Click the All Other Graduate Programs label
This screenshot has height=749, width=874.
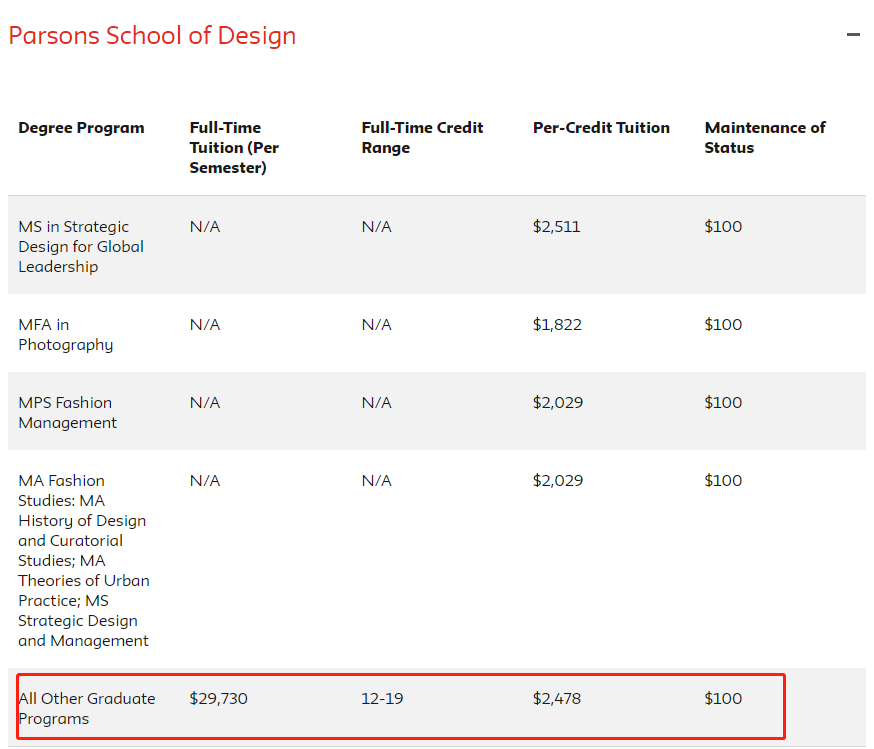pyautogui.click(x=87, y=708)
